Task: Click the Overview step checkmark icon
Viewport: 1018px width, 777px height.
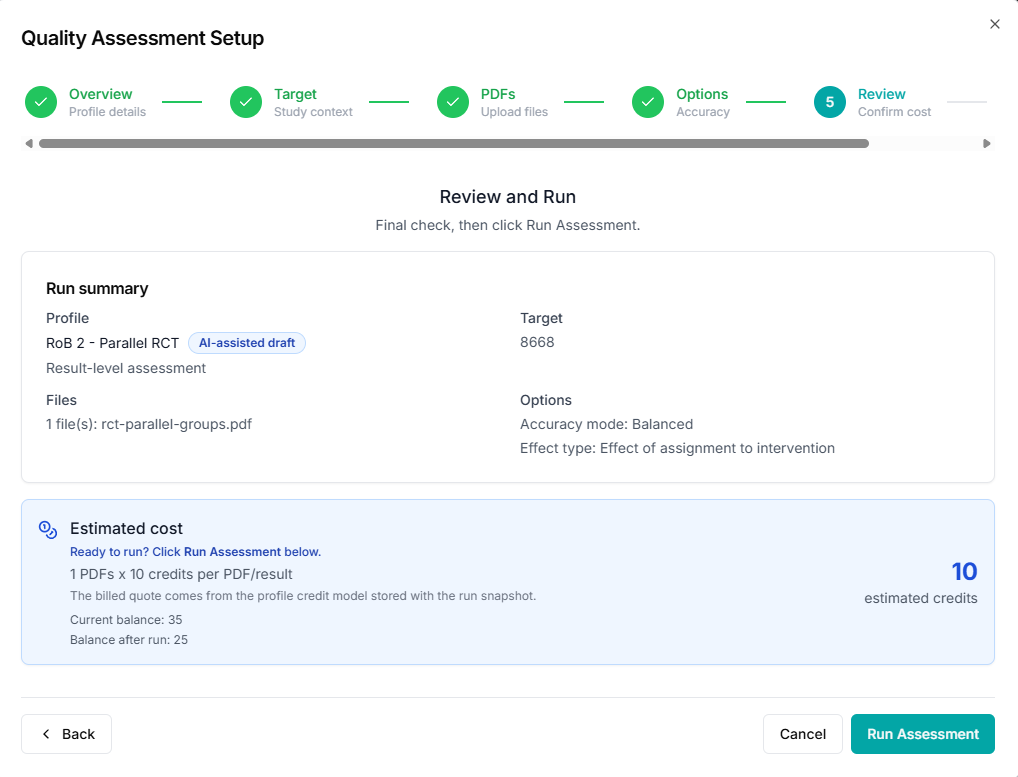Action: (x=41, y=102)
